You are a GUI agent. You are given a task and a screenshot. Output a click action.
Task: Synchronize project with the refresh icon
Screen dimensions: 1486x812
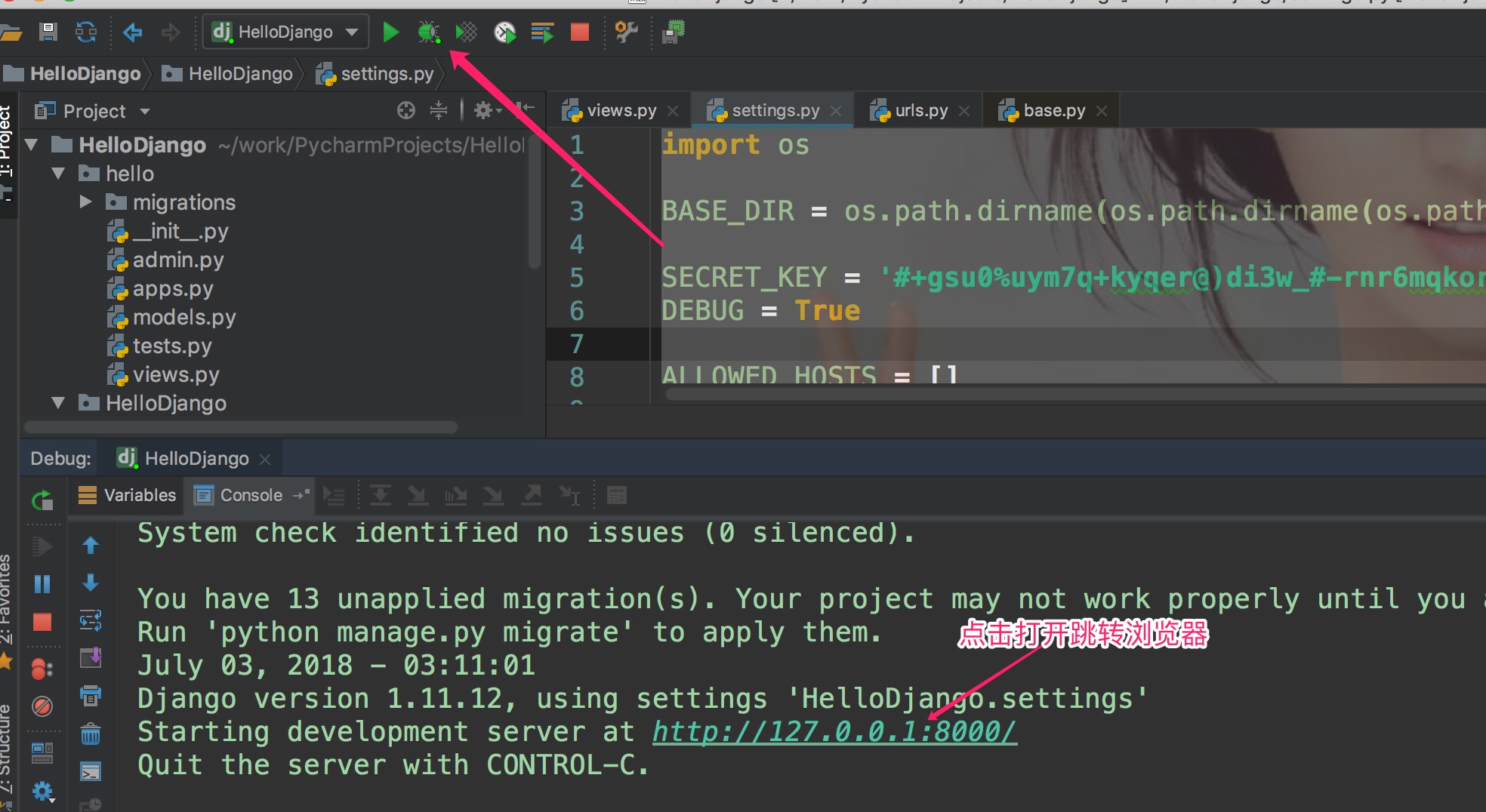click(x=86, y=32)
